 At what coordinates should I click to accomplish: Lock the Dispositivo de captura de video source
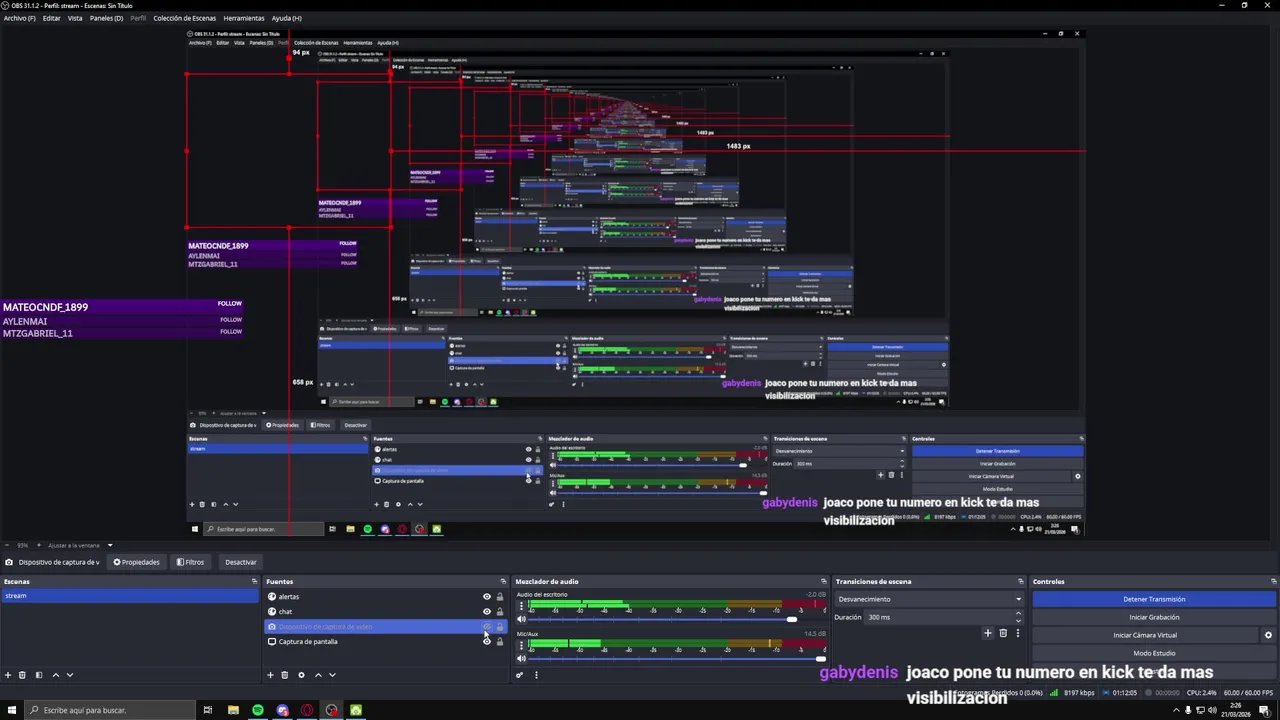point(500,627)
